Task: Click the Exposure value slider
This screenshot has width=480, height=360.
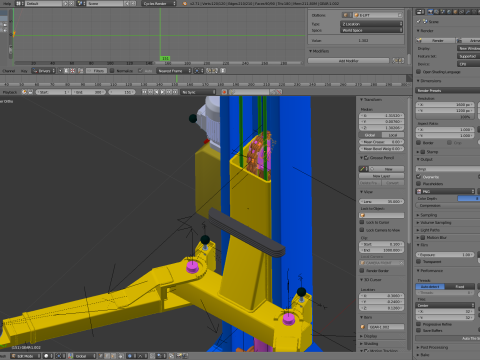Action: [445, 255]
